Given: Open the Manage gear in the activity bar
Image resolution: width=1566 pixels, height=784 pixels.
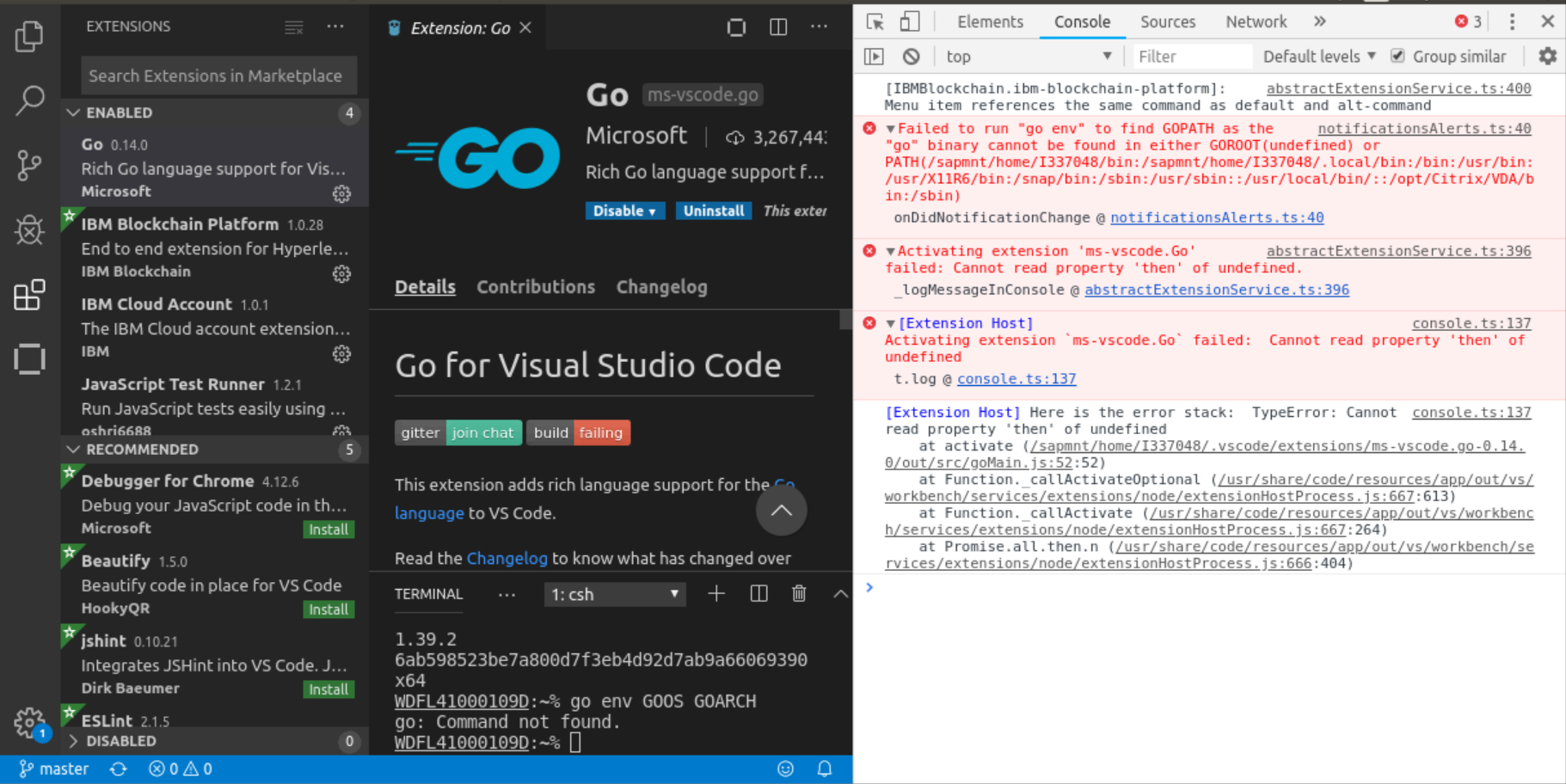Looking at the screenshot, I should click(x=29, y=723).
